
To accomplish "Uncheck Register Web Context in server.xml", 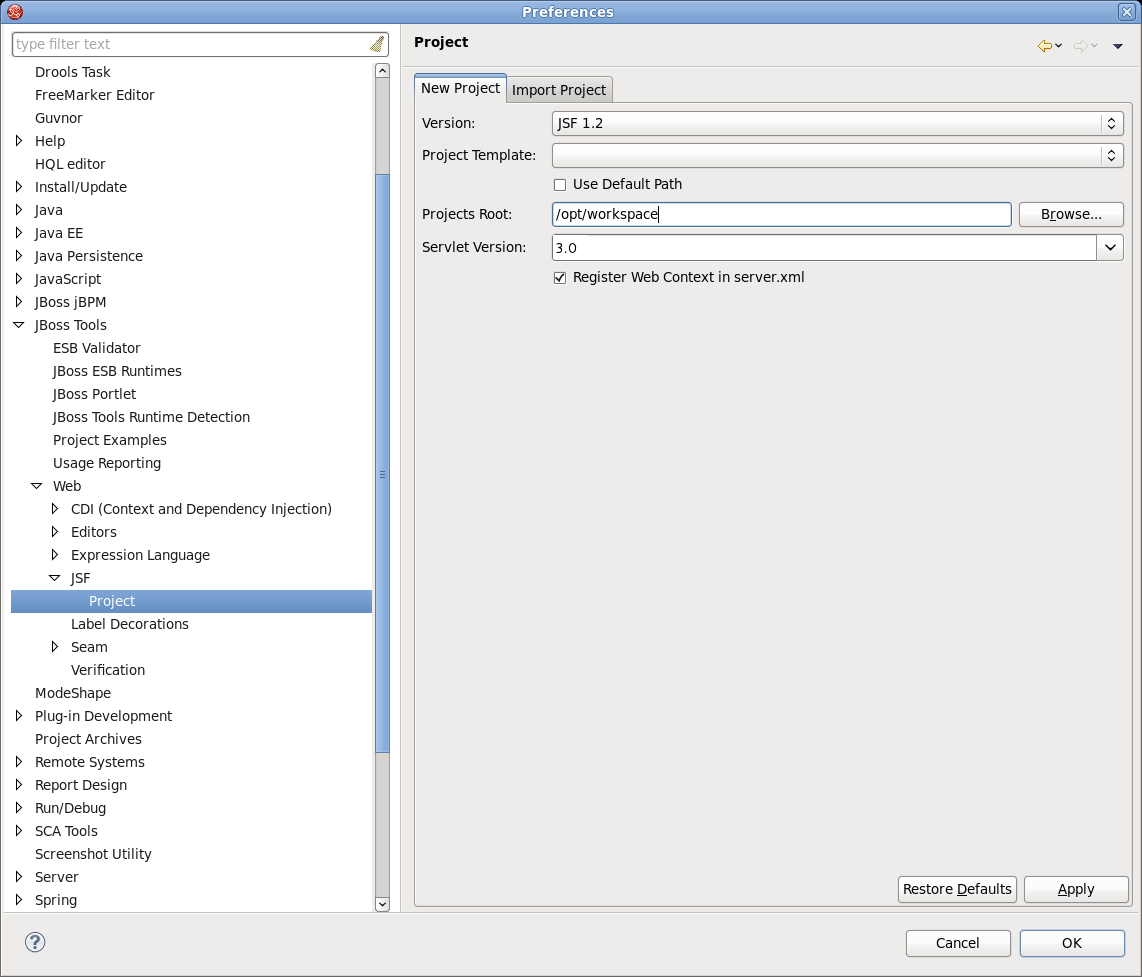I will (560, 277).
